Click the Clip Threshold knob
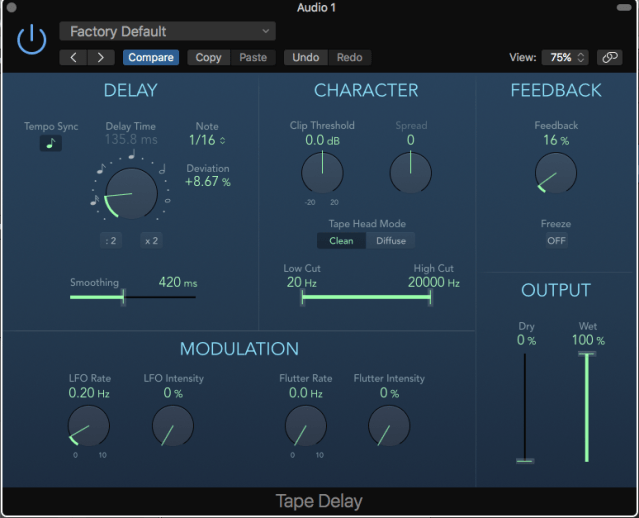The width and height of the screenshot is (639, 518). click(322, 174)
